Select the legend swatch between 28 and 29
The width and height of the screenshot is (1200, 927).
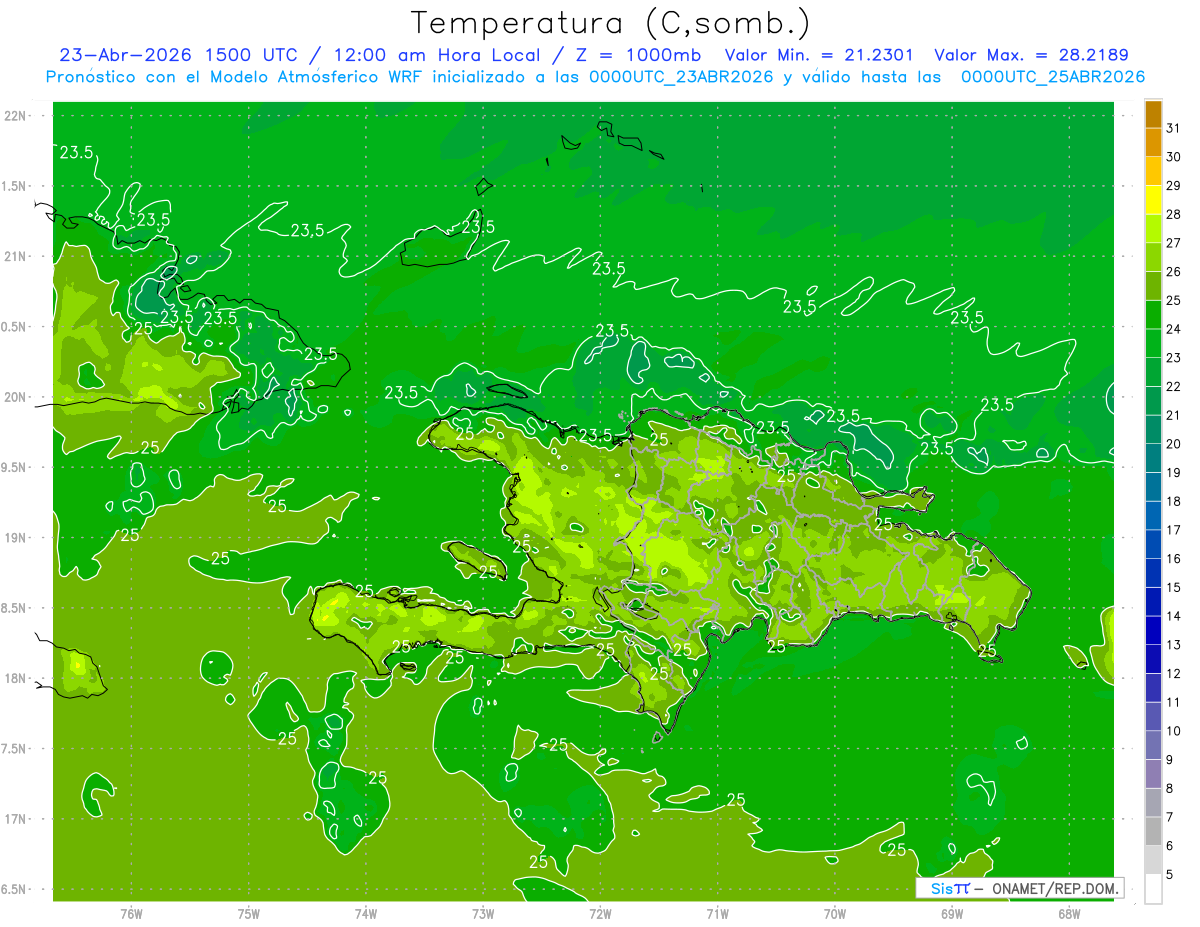1153,200
